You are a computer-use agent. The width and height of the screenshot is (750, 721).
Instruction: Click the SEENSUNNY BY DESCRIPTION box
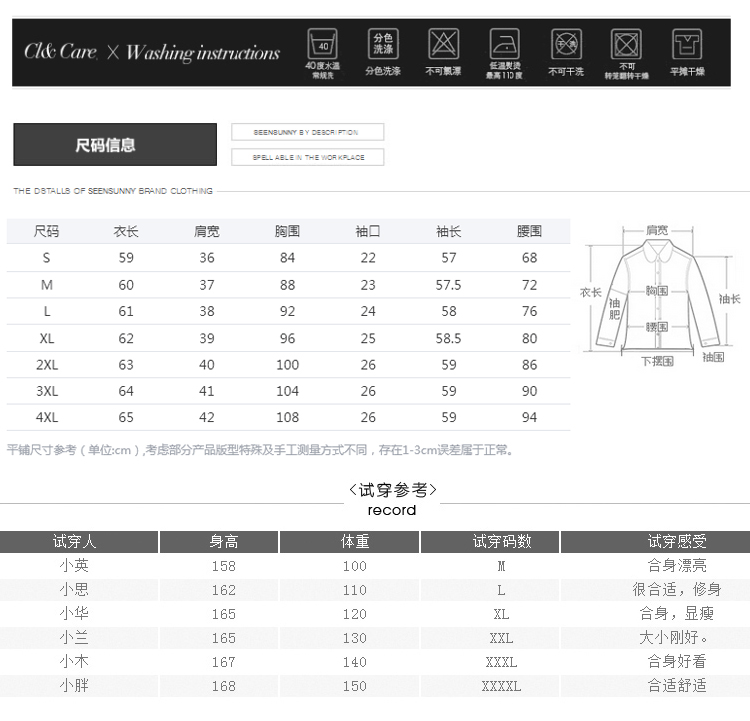[308, 132]
